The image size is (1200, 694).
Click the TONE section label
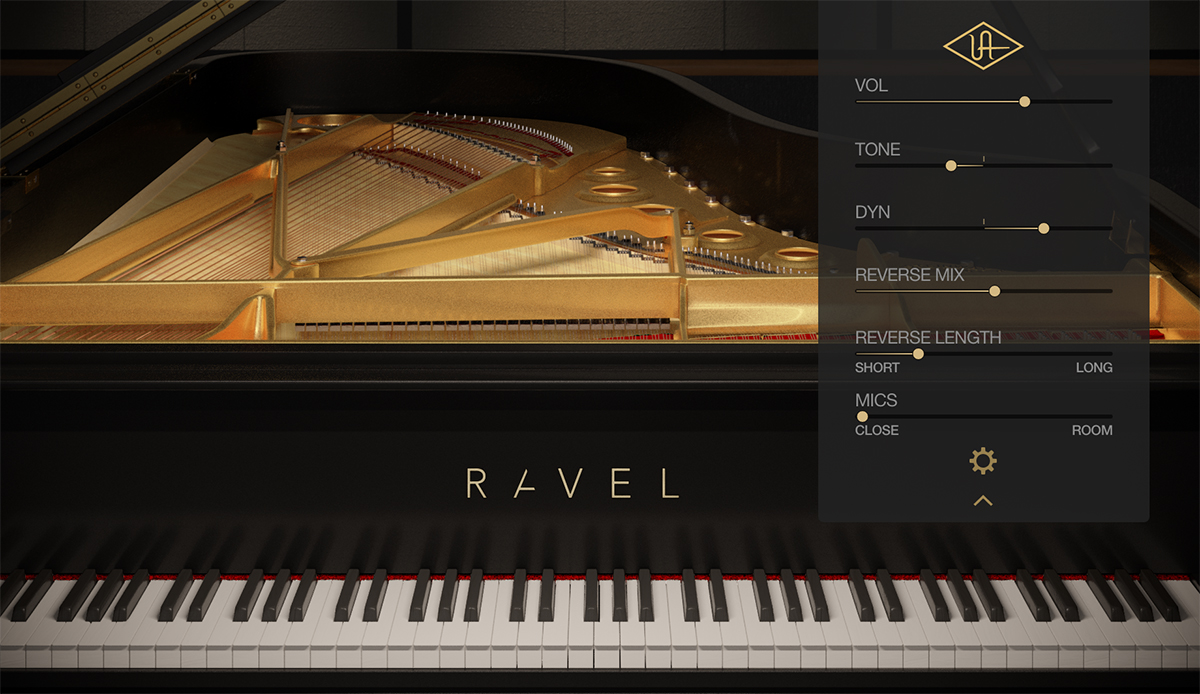coord(877,149)
